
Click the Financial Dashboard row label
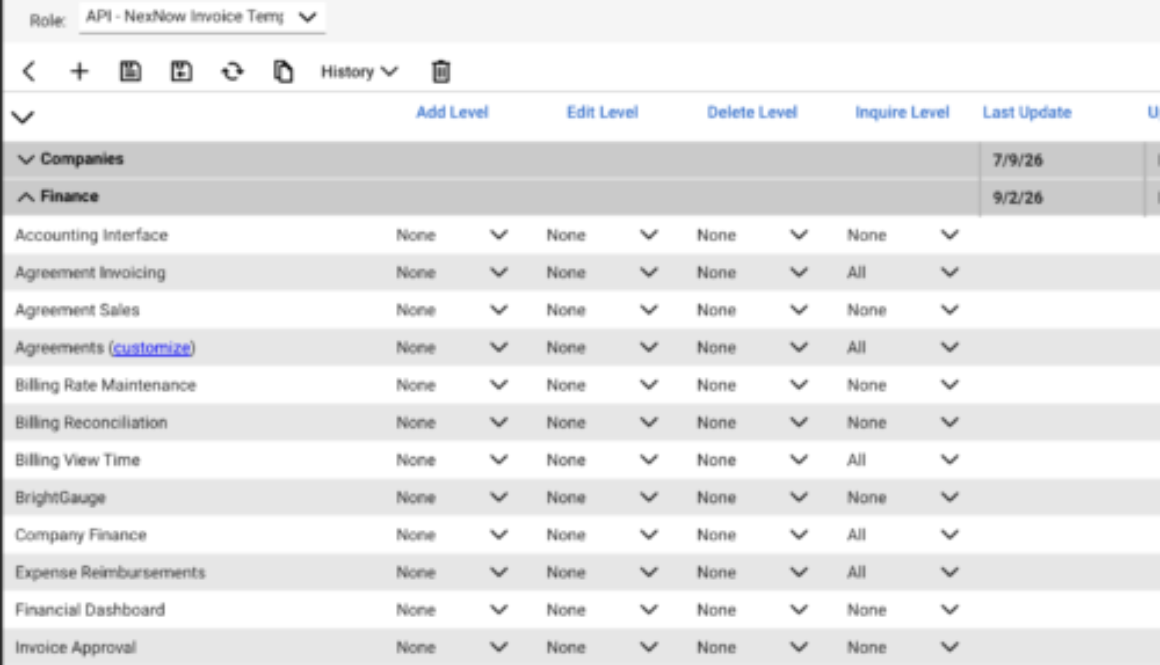[x=90, y=610]
